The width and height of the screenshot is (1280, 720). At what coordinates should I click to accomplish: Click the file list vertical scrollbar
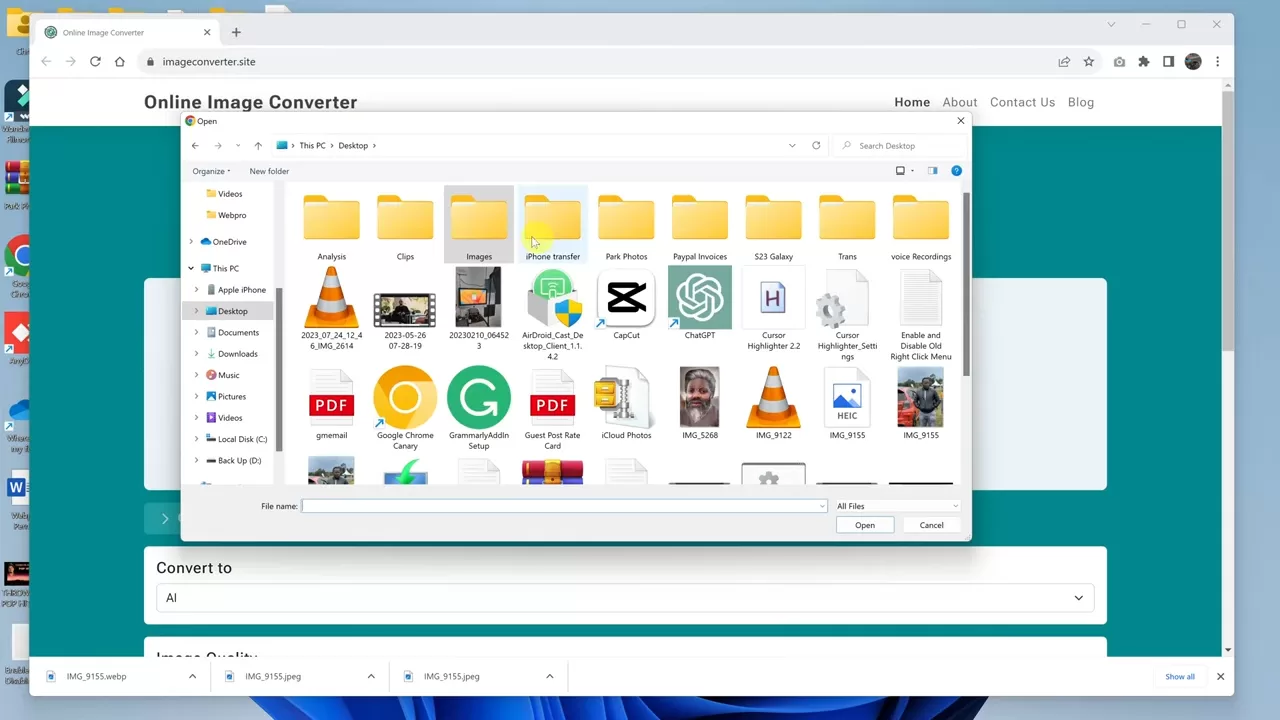point(966,290)
